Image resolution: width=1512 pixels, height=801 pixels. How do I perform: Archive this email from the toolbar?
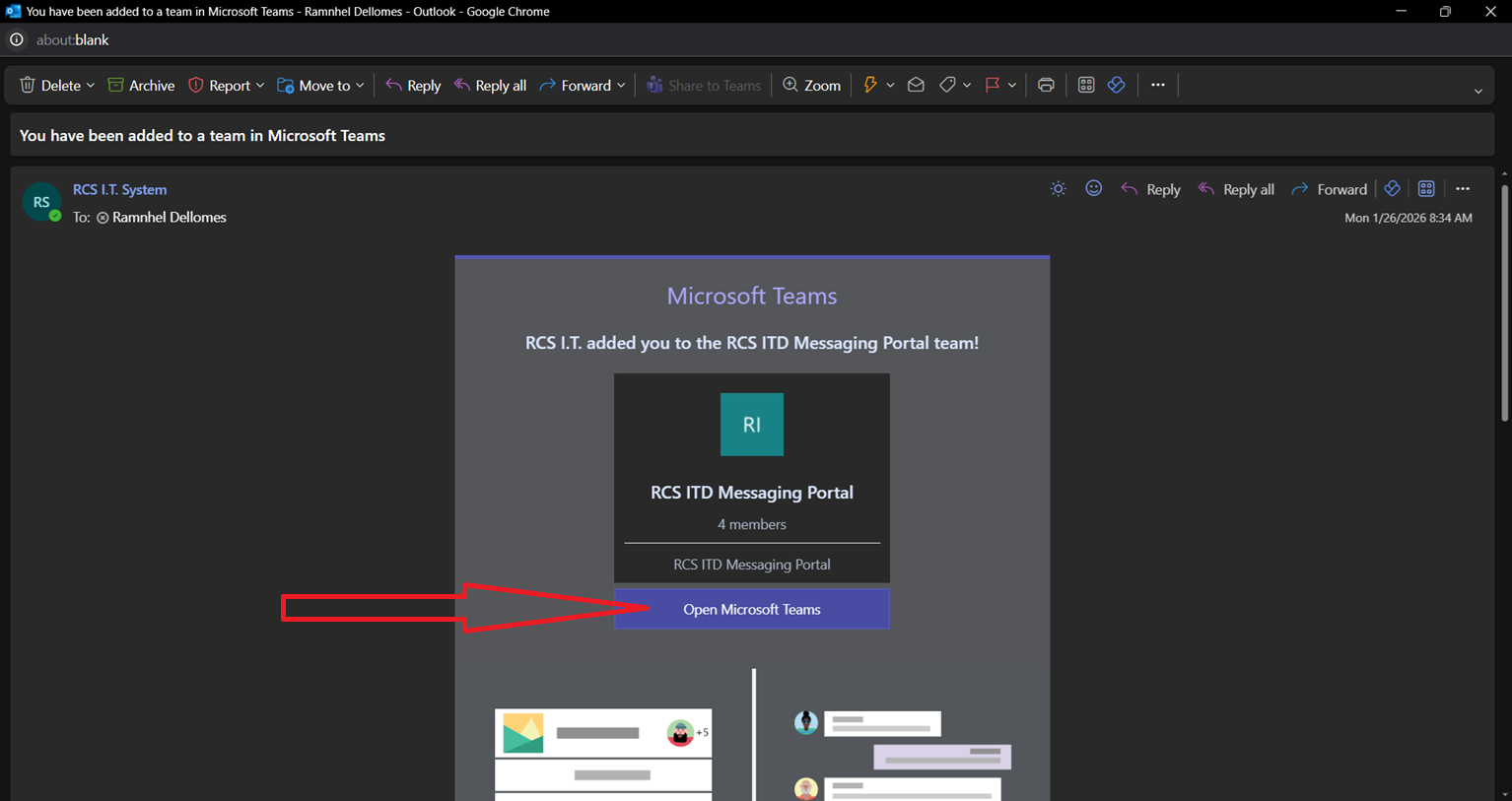click(x=141, y=85)
